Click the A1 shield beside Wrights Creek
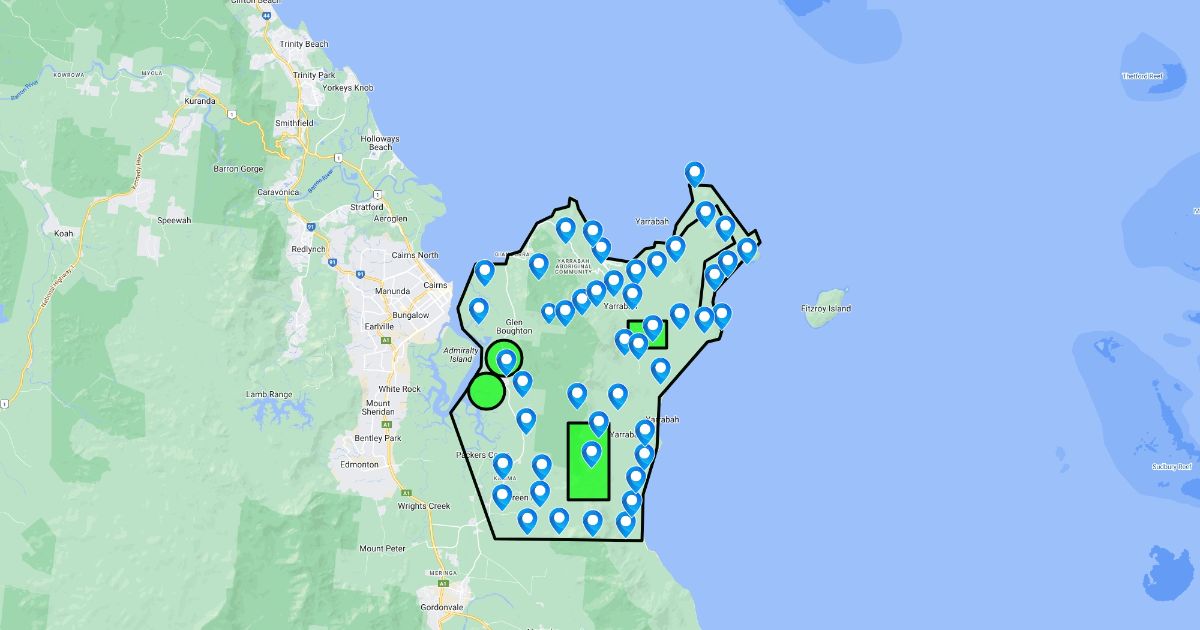Screen dimensions: 1200x630 point(406,493)
